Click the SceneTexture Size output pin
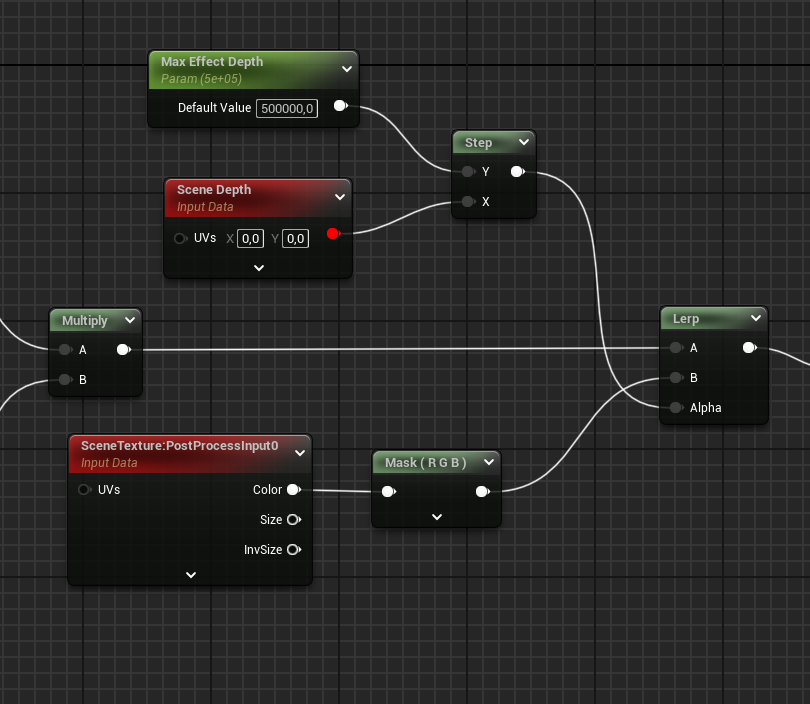The height and width of the screenshot is (704, 810). coord(293,520)
